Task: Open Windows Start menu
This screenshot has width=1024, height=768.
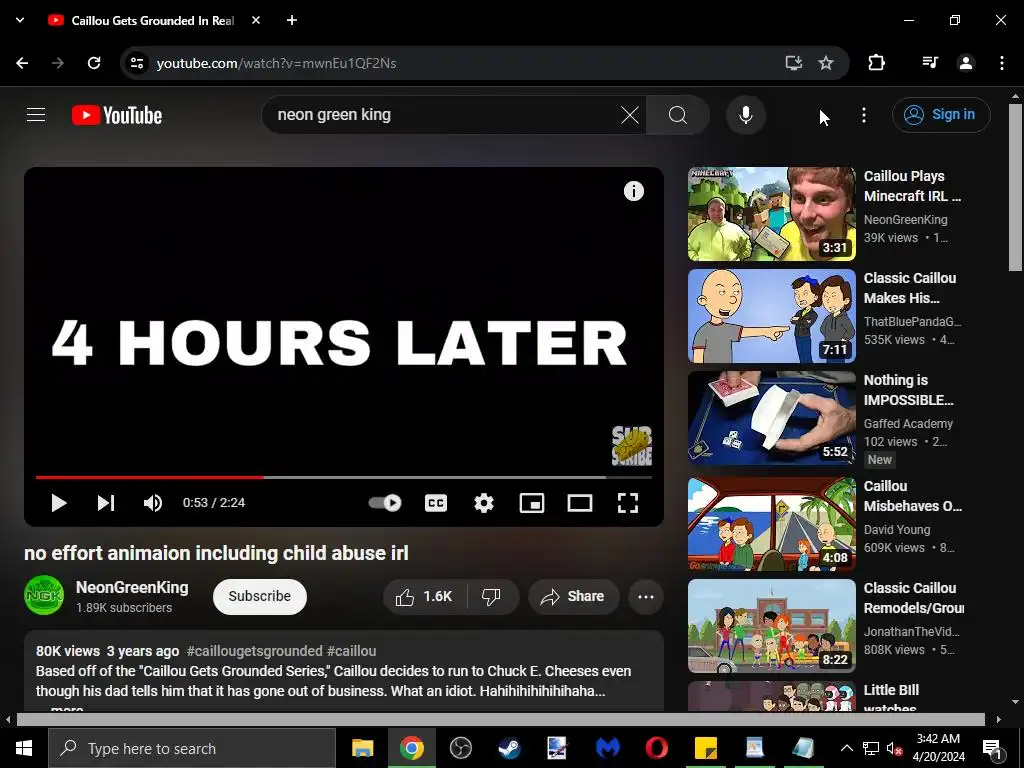Action: [x=24, y=748]
